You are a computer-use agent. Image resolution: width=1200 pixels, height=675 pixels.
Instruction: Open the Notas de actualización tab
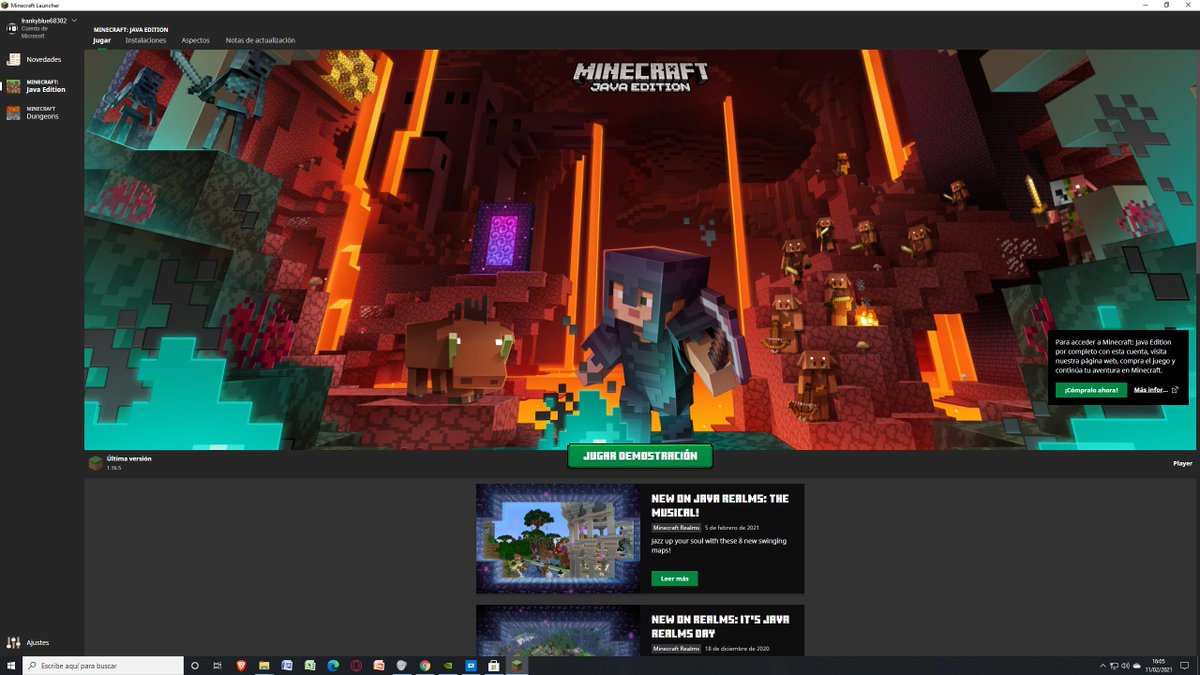tap(260, 41)
